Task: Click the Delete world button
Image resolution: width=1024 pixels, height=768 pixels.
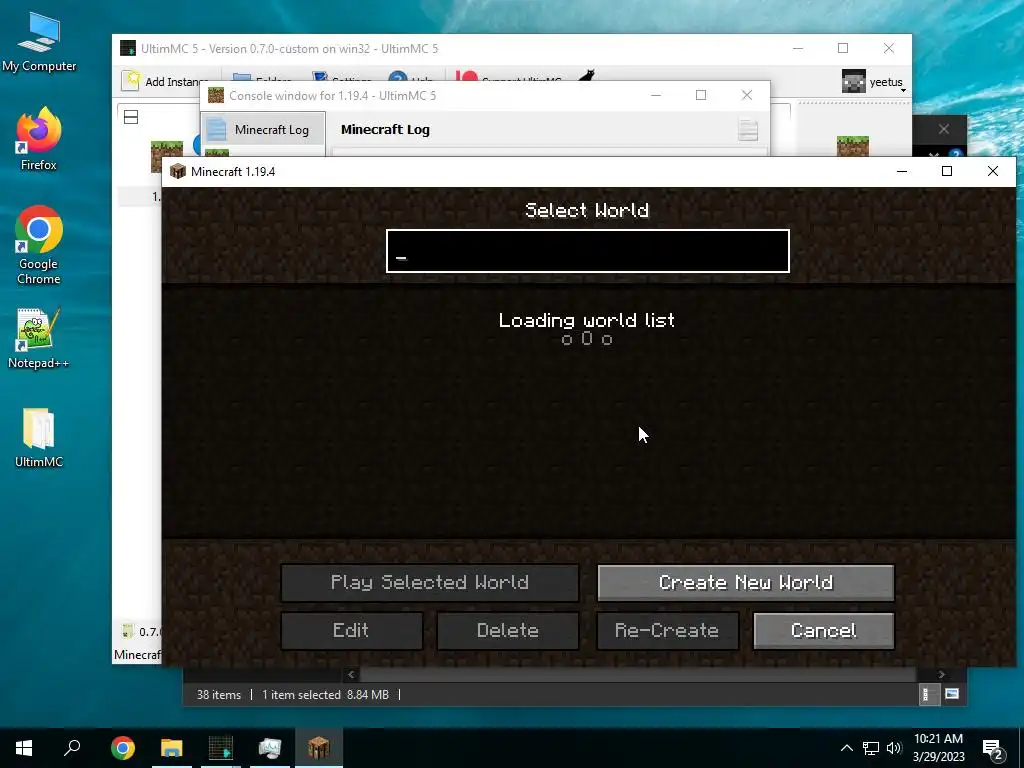Action: pyautogui.click(x=507, y=630)
